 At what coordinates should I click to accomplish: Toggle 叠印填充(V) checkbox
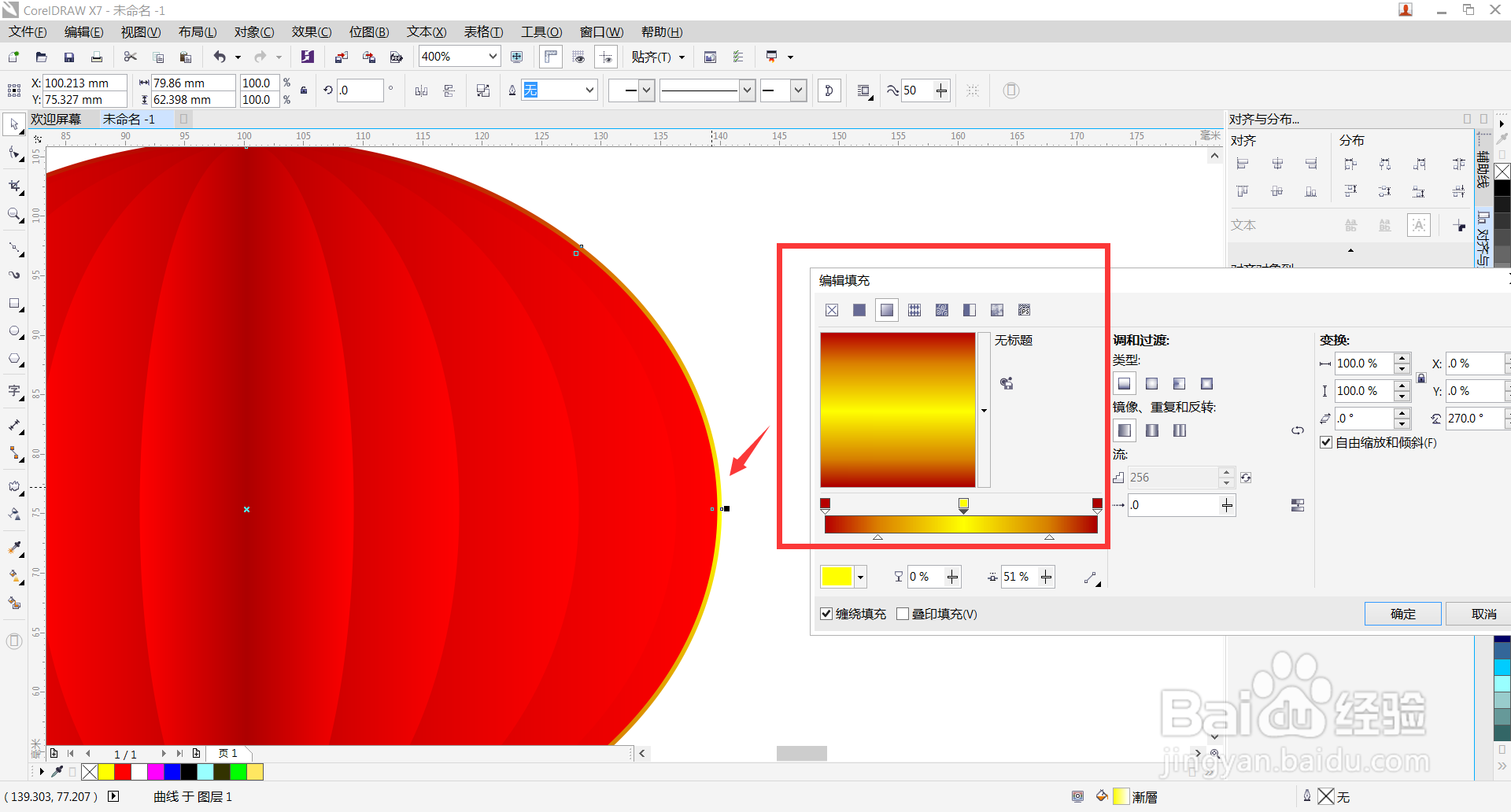pos(903,614)
